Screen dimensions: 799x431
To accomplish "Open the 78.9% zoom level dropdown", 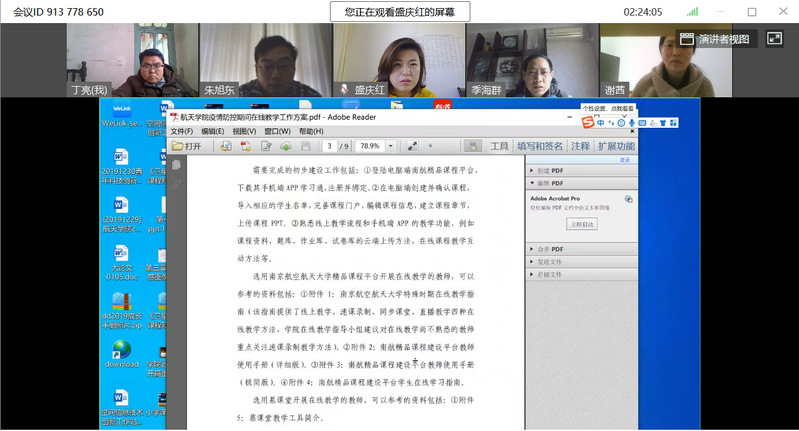I will coord(390,146).
